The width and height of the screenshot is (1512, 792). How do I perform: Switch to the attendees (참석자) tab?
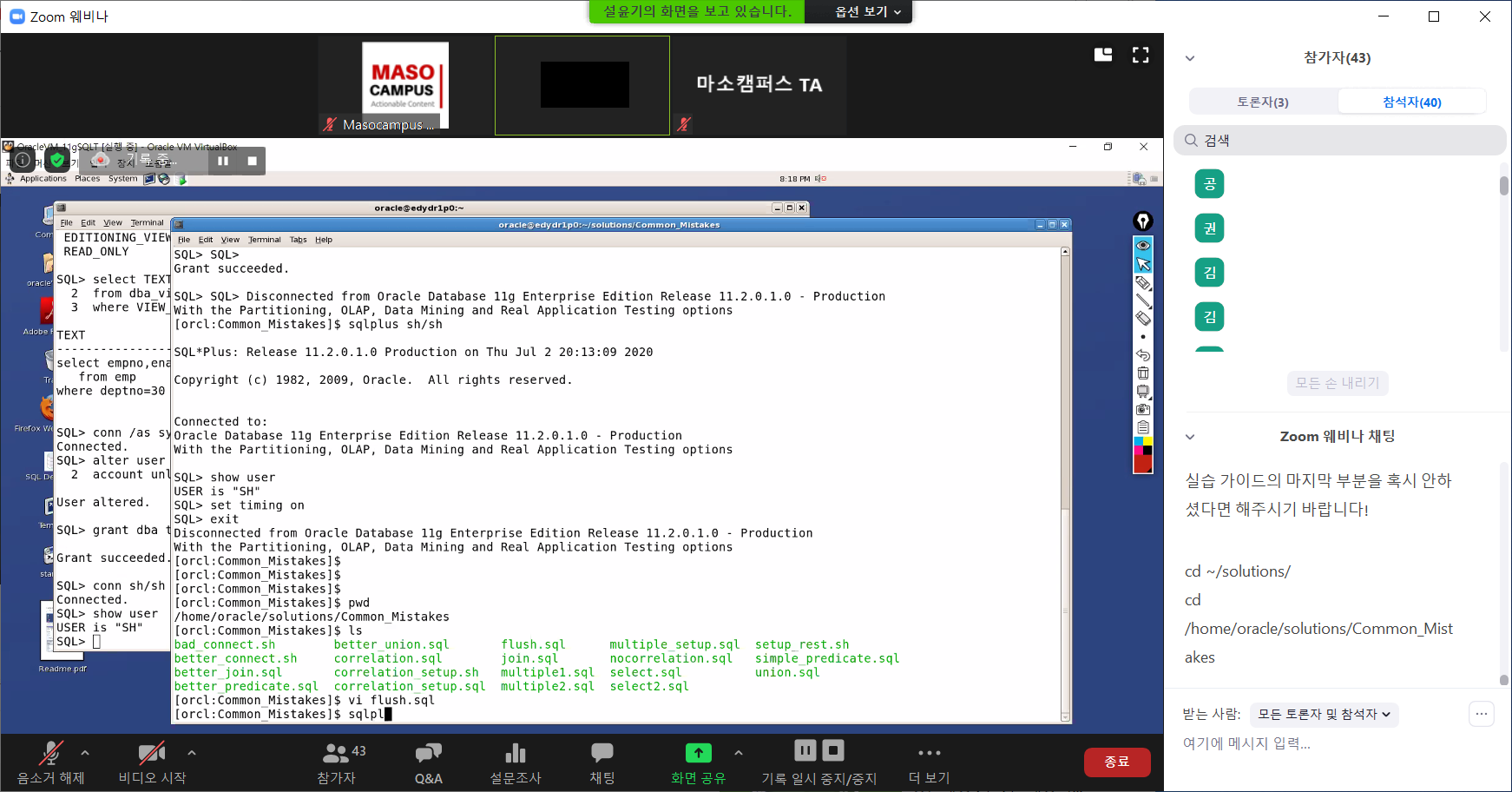click(x=1411, y=102)
